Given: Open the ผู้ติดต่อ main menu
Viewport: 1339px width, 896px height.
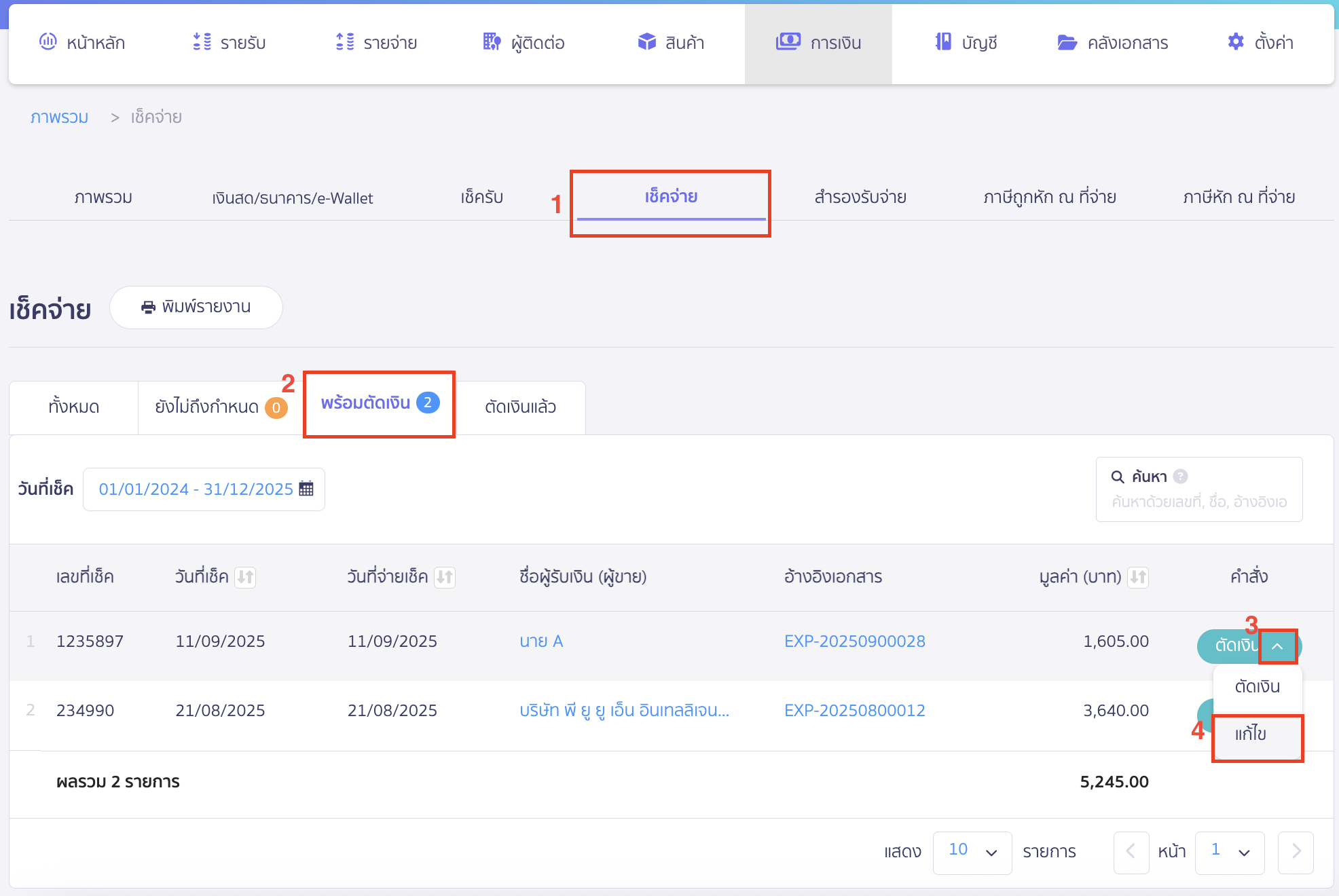Looking at the screenshot, I should coord(524,43).
